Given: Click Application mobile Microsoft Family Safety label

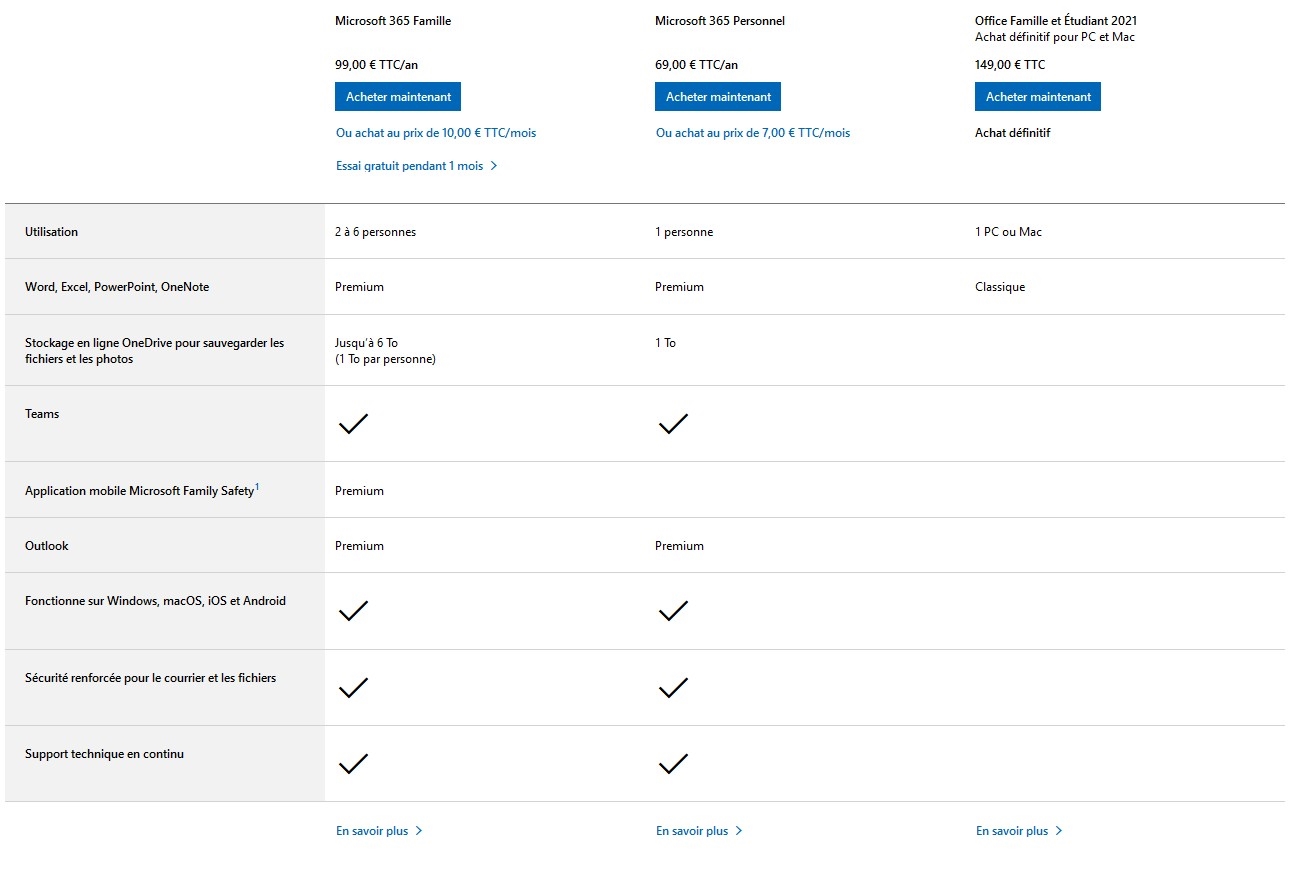Looking at the screenshot, I should pos(139,491).
